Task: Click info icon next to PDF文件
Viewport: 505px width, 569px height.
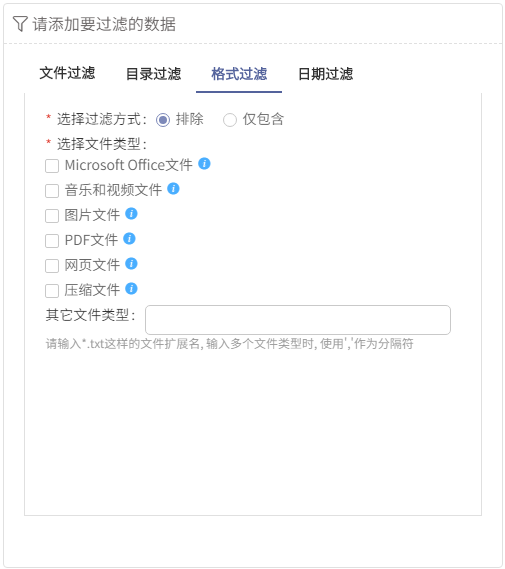Action: coord(130,239)
